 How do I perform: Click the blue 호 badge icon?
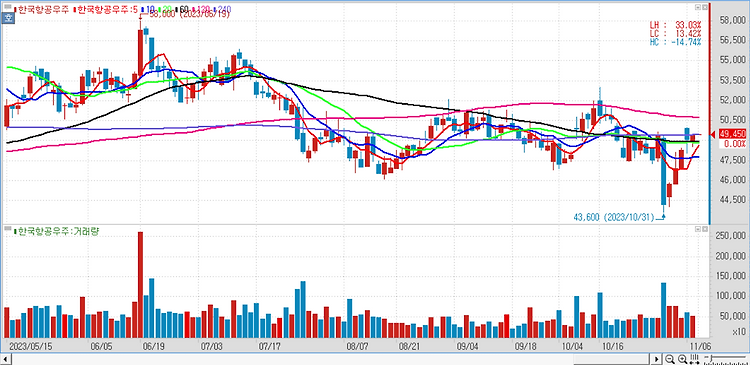tap(8, 18)
